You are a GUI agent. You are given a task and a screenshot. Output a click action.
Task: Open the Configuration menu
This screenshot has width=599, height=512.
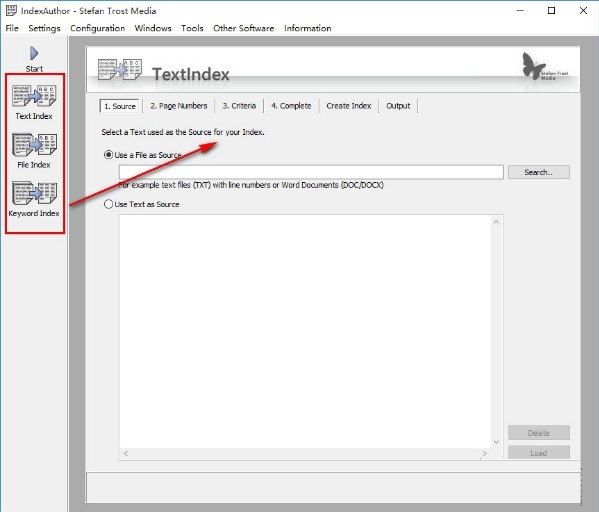(97, 28)
